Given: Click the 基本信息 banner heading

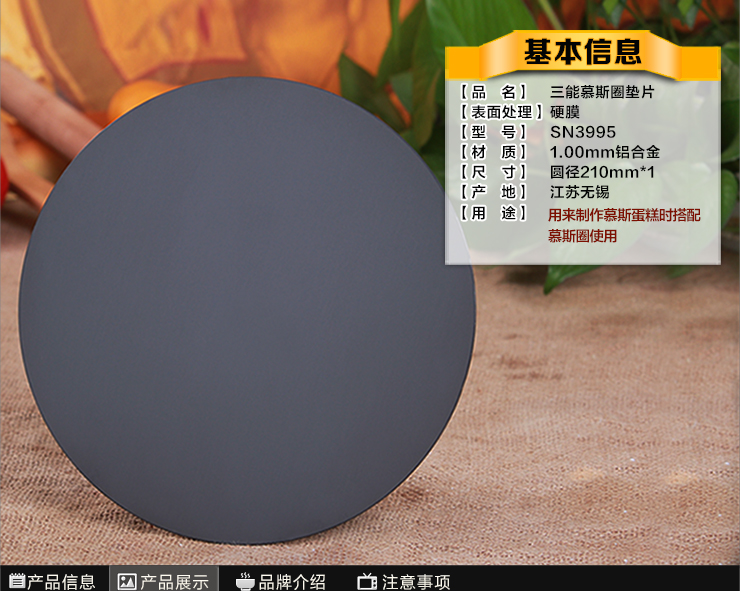Looking at the screenshot, I should pyautogui.click(x=582, y=52).
